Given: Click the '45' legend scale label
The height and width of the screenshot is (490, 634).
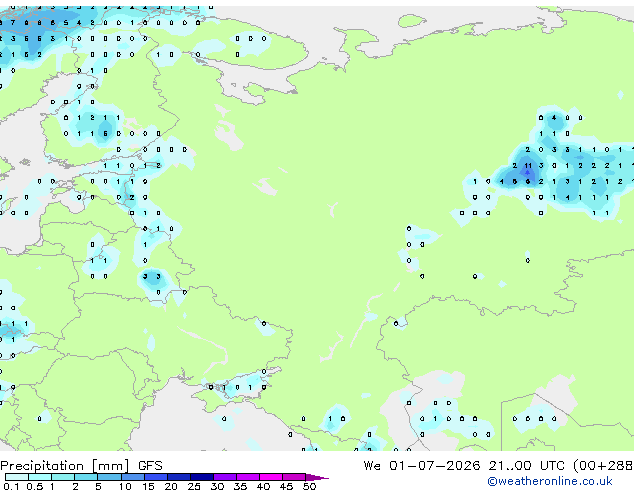Looking at the screenshot, I should (286, 486).
